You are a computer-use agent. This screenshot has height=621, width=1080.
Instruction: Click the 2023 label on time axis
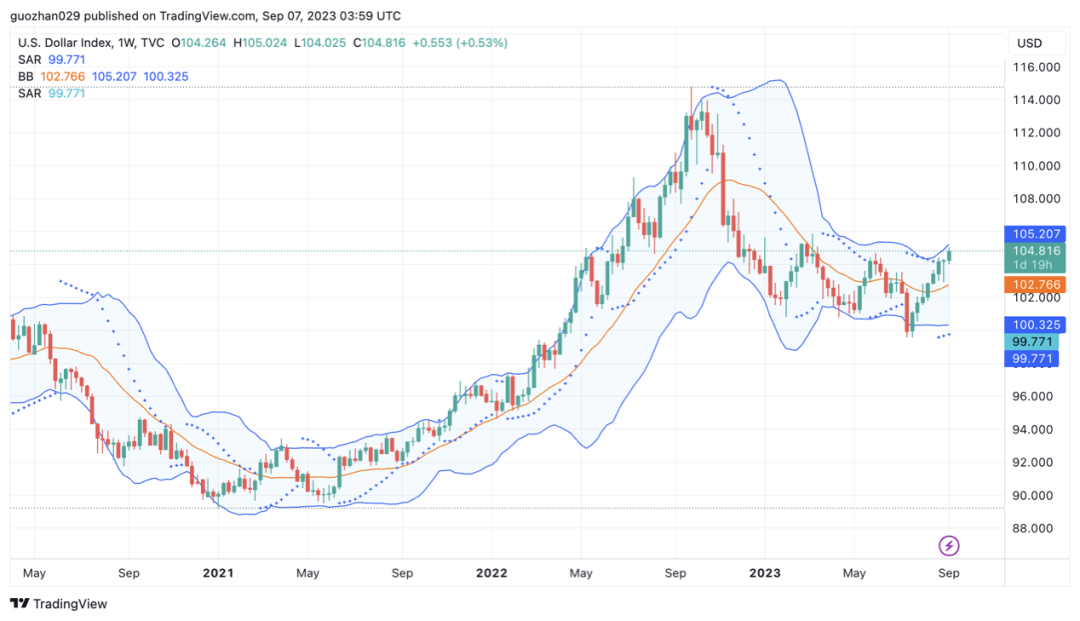(x=765, y=573)
